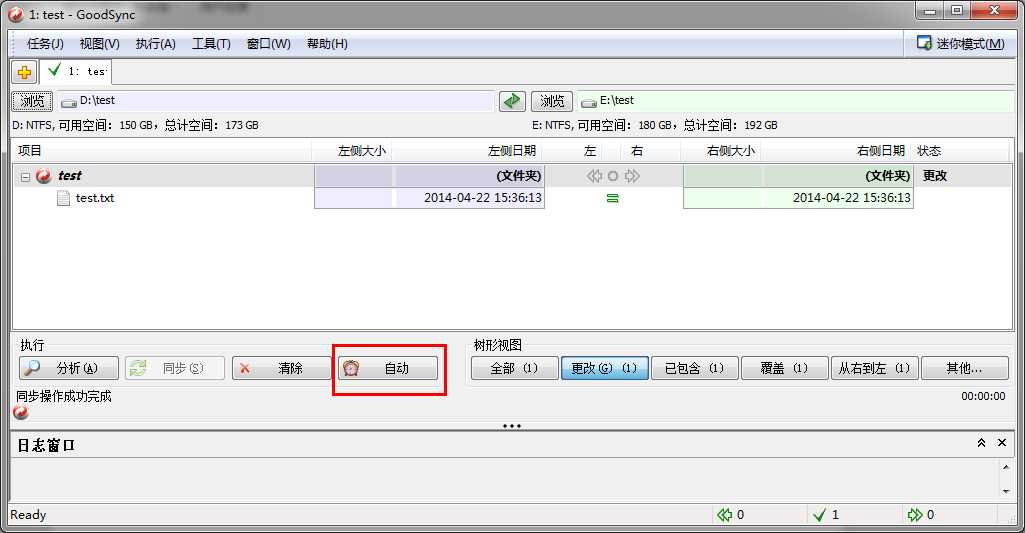
Task: Click the left arrow direction icon in test row
Action: point(594,176)
